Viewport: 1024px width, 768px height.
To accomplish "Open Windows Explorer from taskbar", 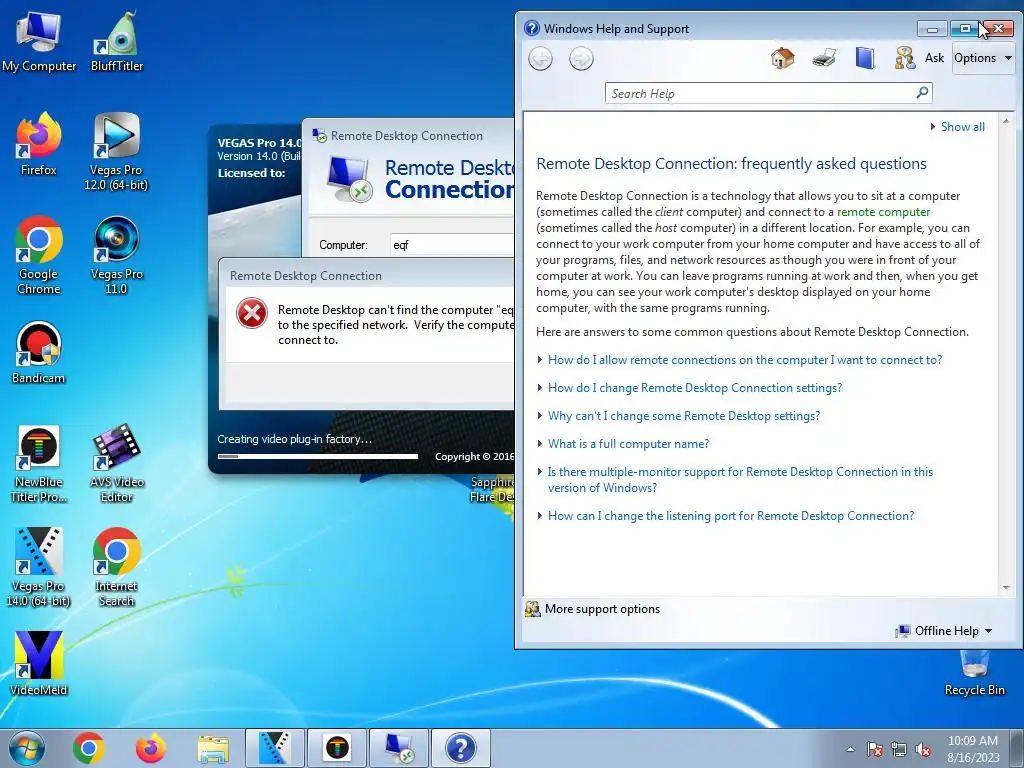I will pyautogui.click(x=213, y=748).
